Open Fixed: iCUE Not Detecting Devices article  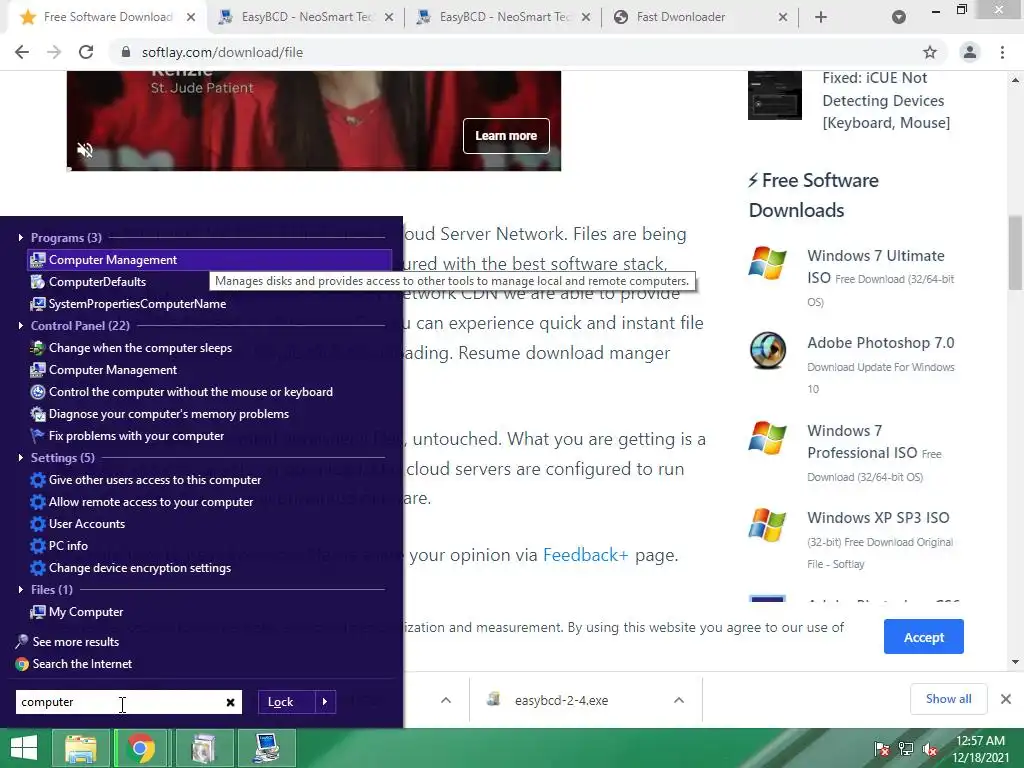coord(886,101)
